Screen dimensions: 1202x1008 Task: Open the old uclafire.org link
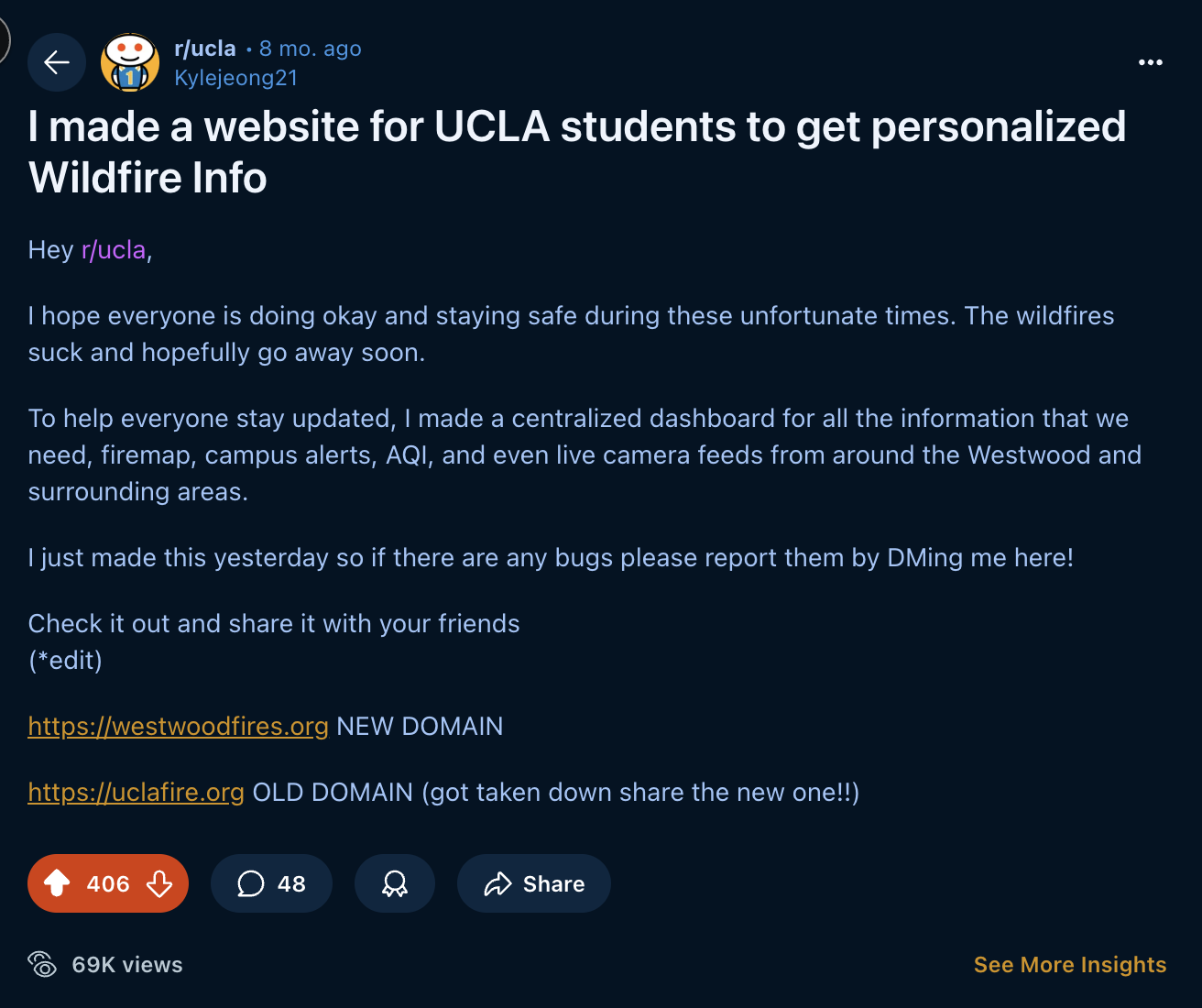[x=135, y=792]
